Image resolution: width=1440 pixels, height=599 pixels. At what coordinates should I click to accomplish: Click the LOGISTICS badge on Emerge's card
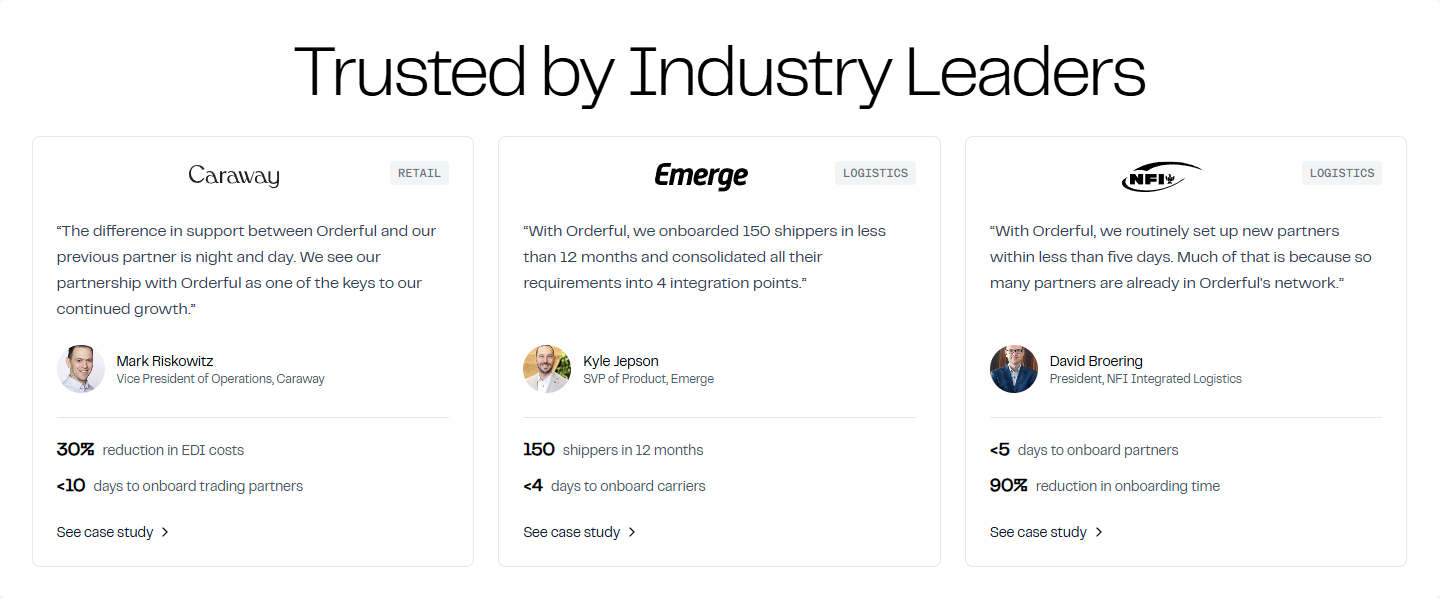(875, 172)
